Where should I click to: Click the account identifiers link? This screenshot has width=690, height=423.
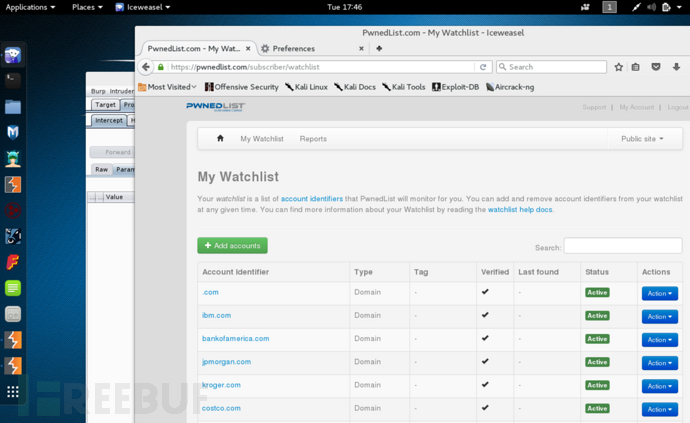[312, 199]
